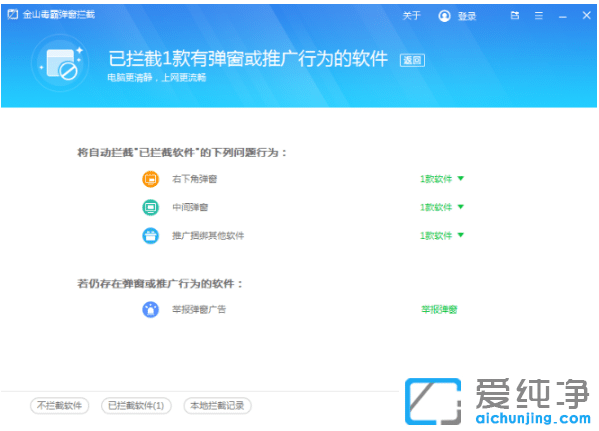Switch to 不拦截软件 tab
The image size is (599, 431).
(x=60, y=405)
